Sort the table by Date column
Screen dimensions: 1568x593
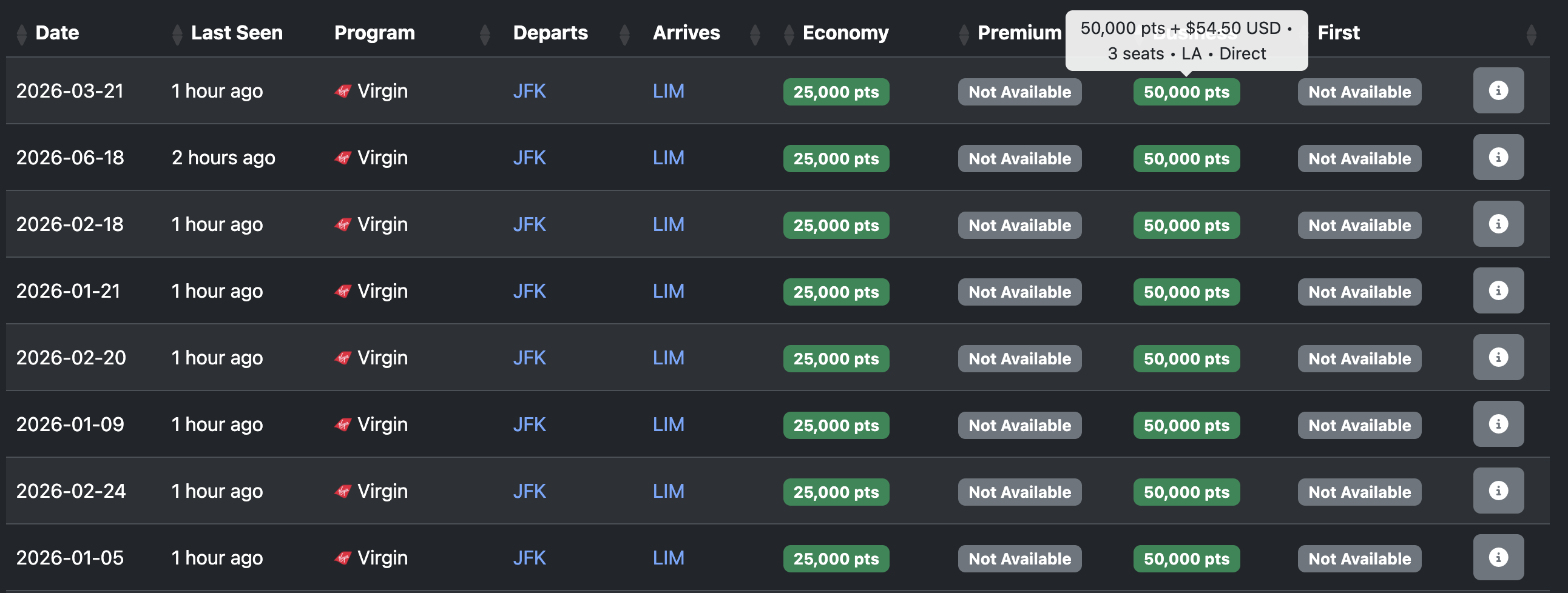pos(56,33)
